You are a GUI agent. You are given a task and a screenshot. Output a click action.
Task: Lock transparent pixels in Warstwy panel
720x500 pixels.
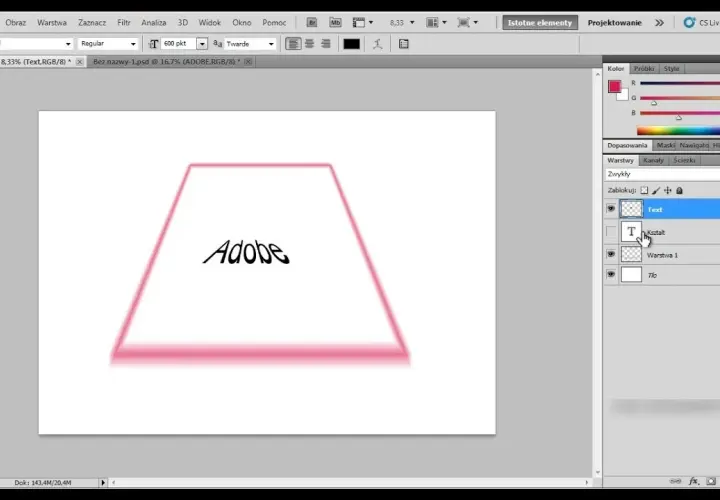click(x=644, y=190)
